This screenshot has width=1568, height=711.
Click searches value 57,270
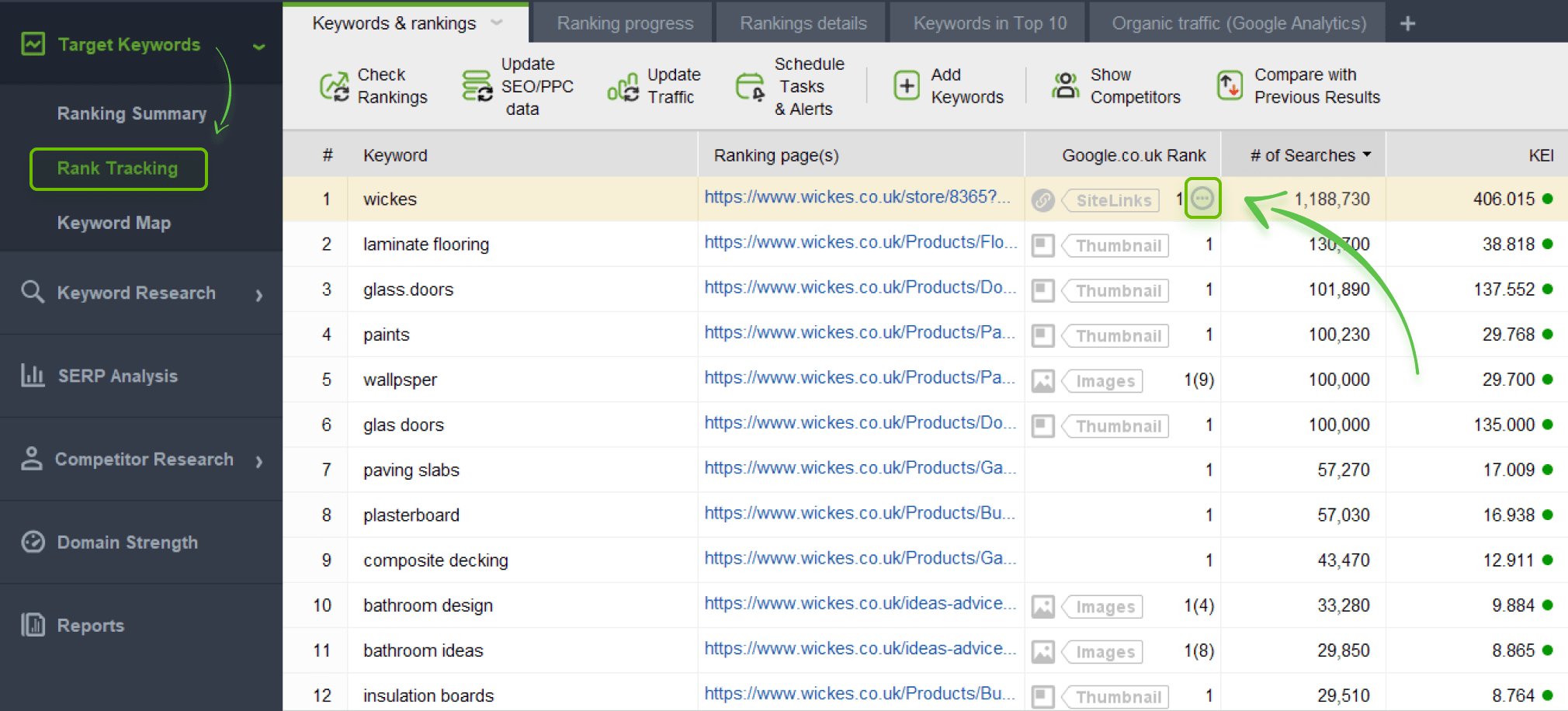click(1344, 470)
